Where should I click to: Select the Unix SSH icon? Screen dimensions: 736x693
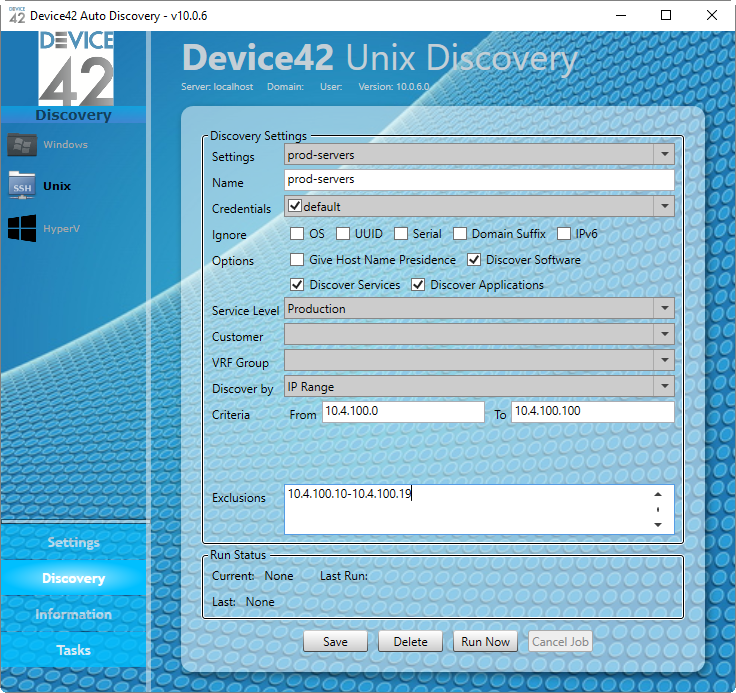22,186
